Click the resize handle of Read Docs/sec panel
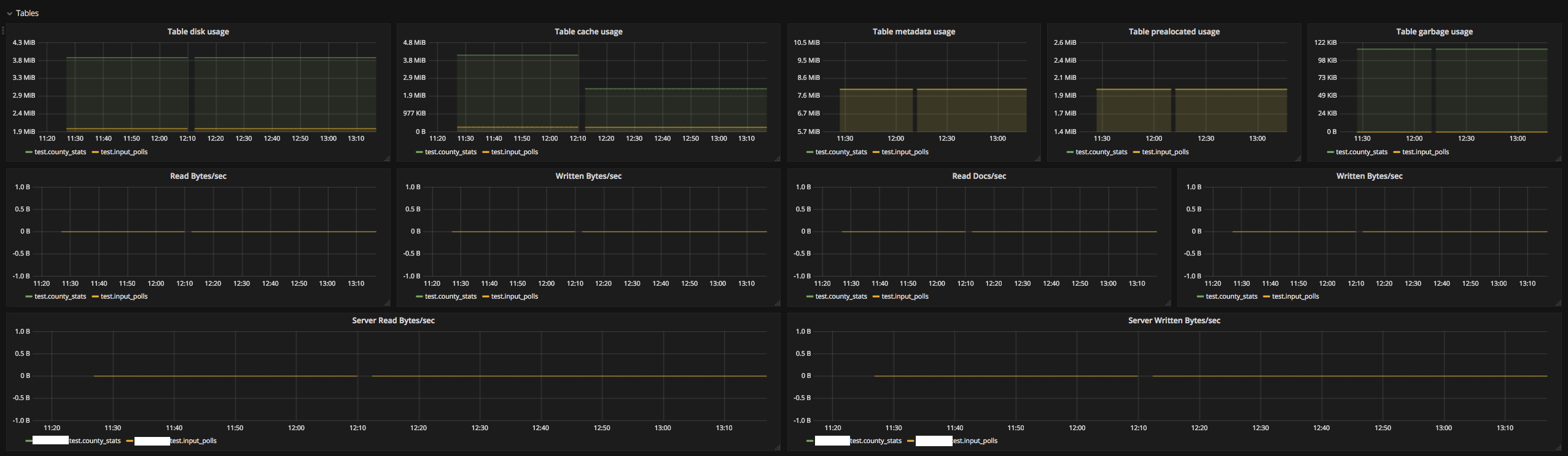This screenshot has height=456, width=1568. [1168, 303]
